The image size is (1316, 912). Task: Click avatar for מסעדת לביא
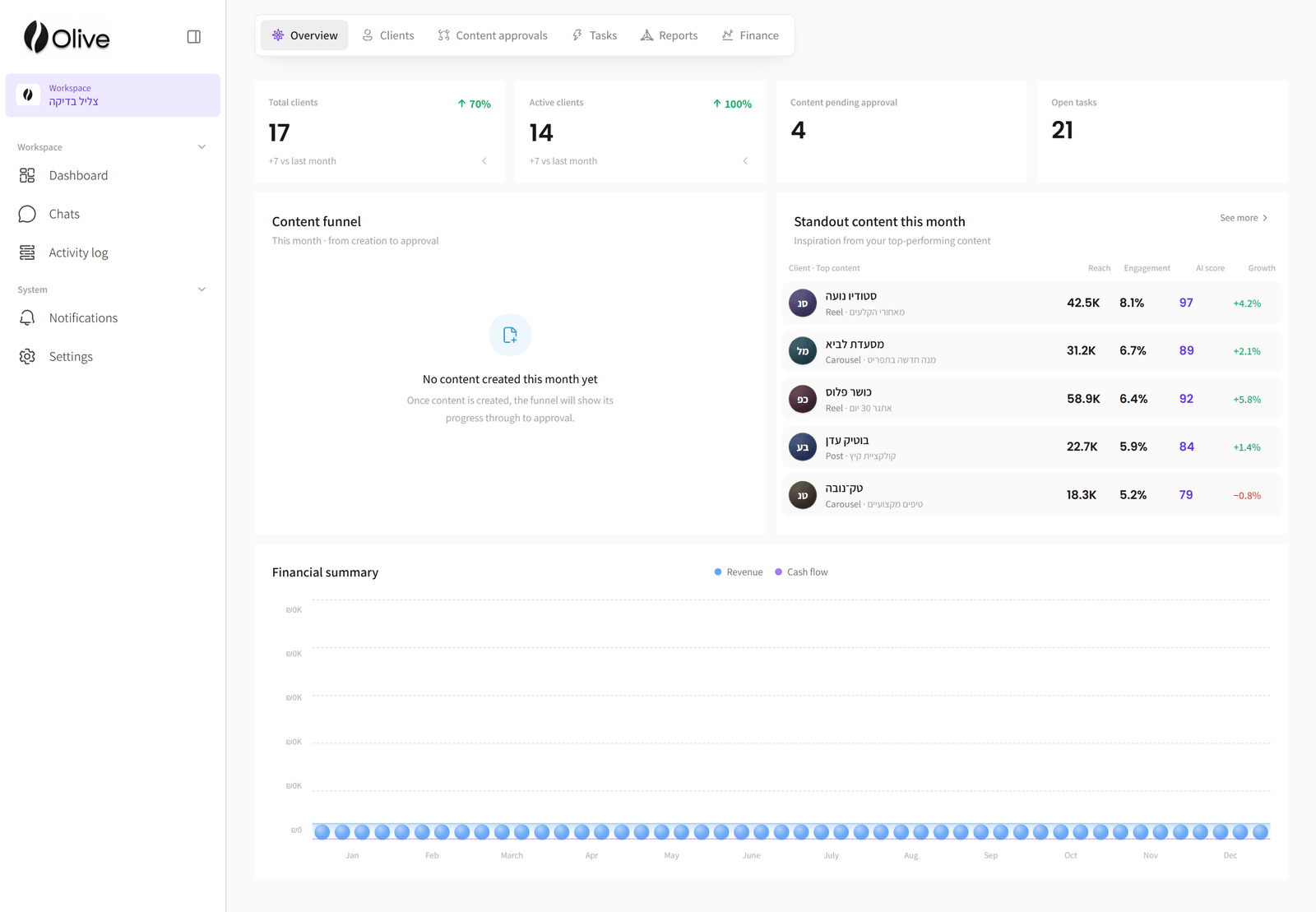(x=803, y=351)
